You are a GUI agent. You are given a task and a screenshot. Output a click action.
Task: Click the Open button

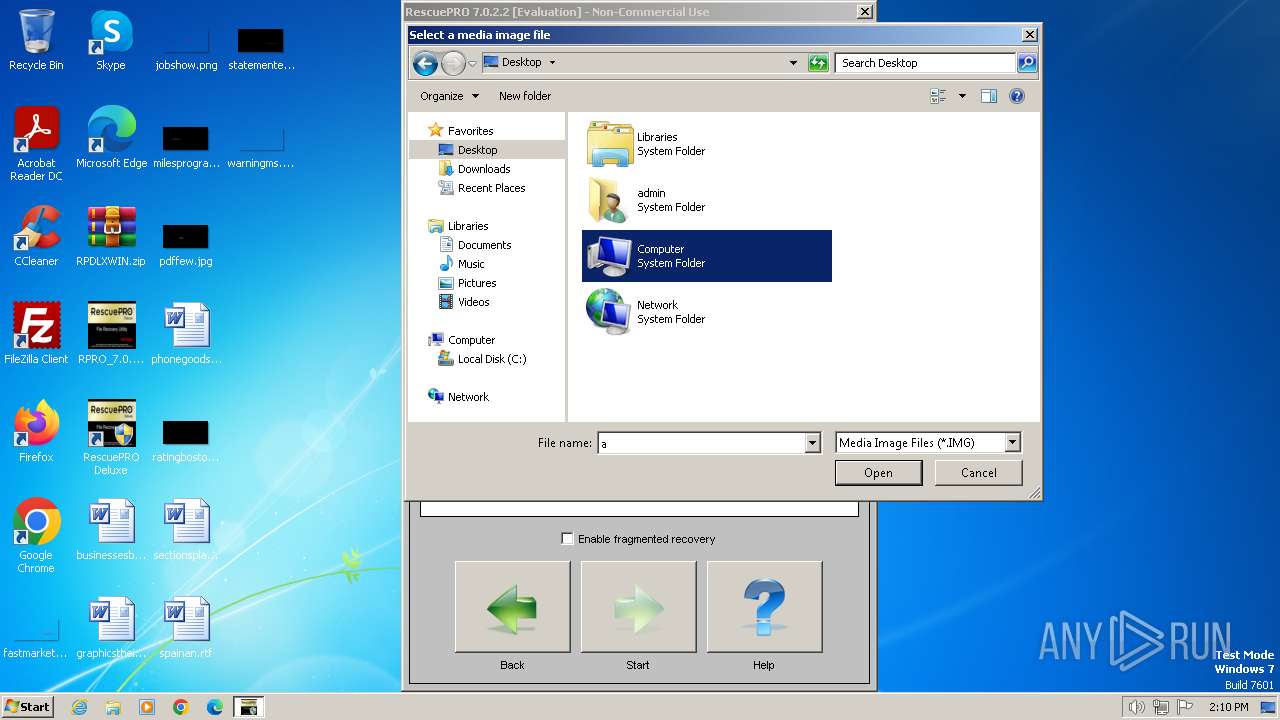[x=878, y=473]
